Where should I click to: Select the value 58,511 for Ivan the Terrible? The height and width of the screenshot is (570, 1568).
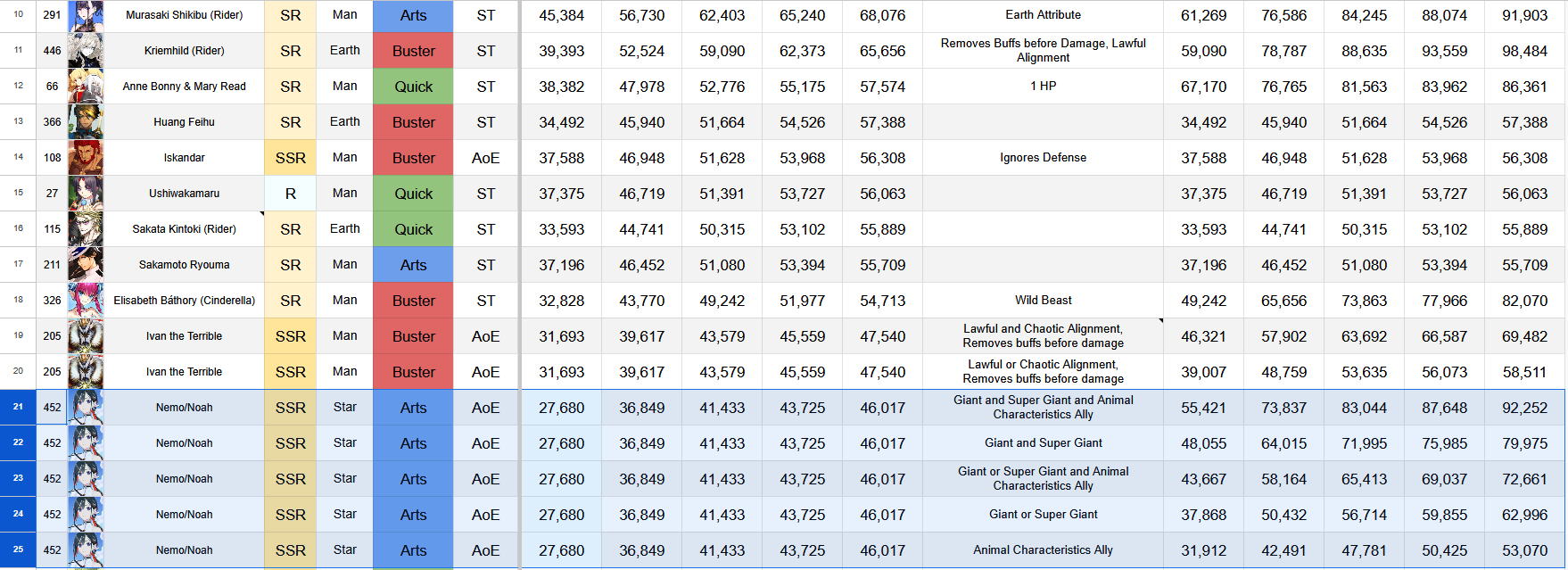(x=1525, y=372)
